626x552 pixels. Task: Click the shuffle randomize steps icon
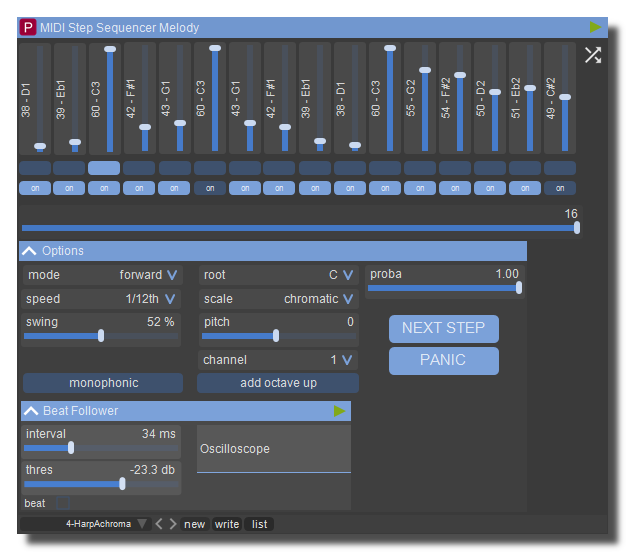point(593,55)
